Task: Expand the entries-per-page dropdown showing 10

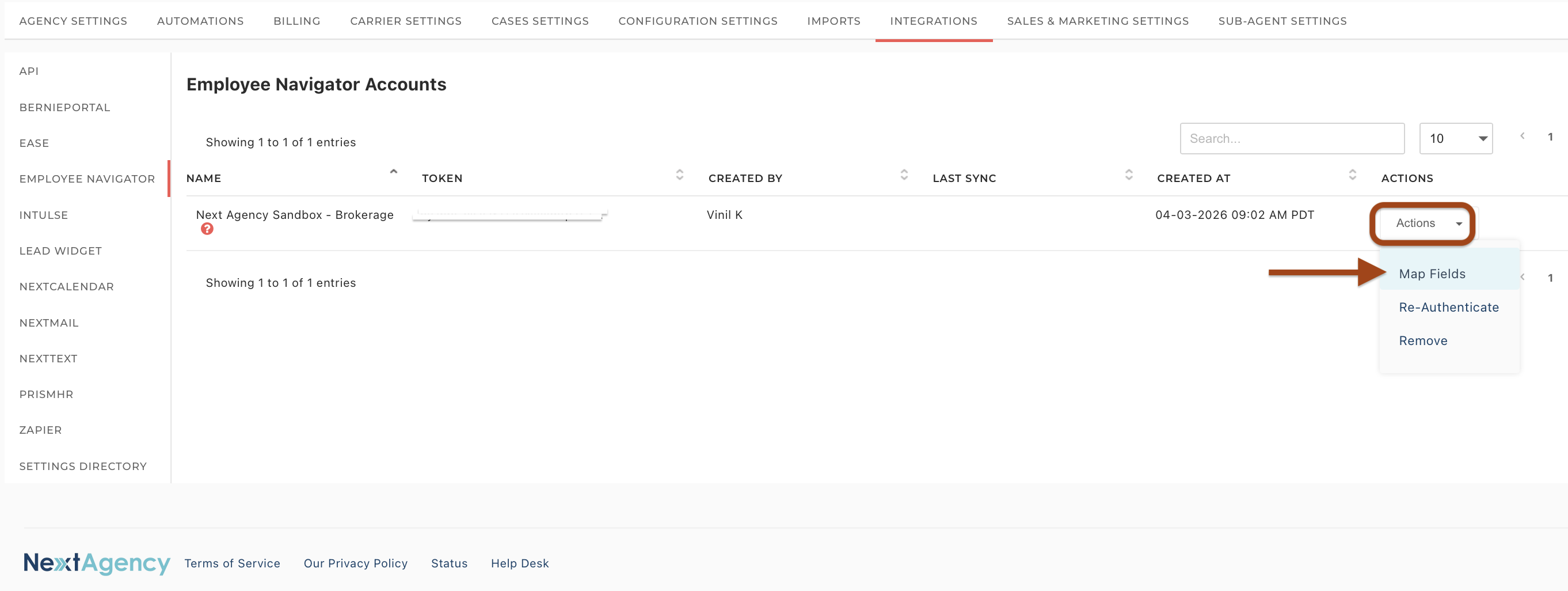Action: pyautogui.click(x=1455, y=139)
